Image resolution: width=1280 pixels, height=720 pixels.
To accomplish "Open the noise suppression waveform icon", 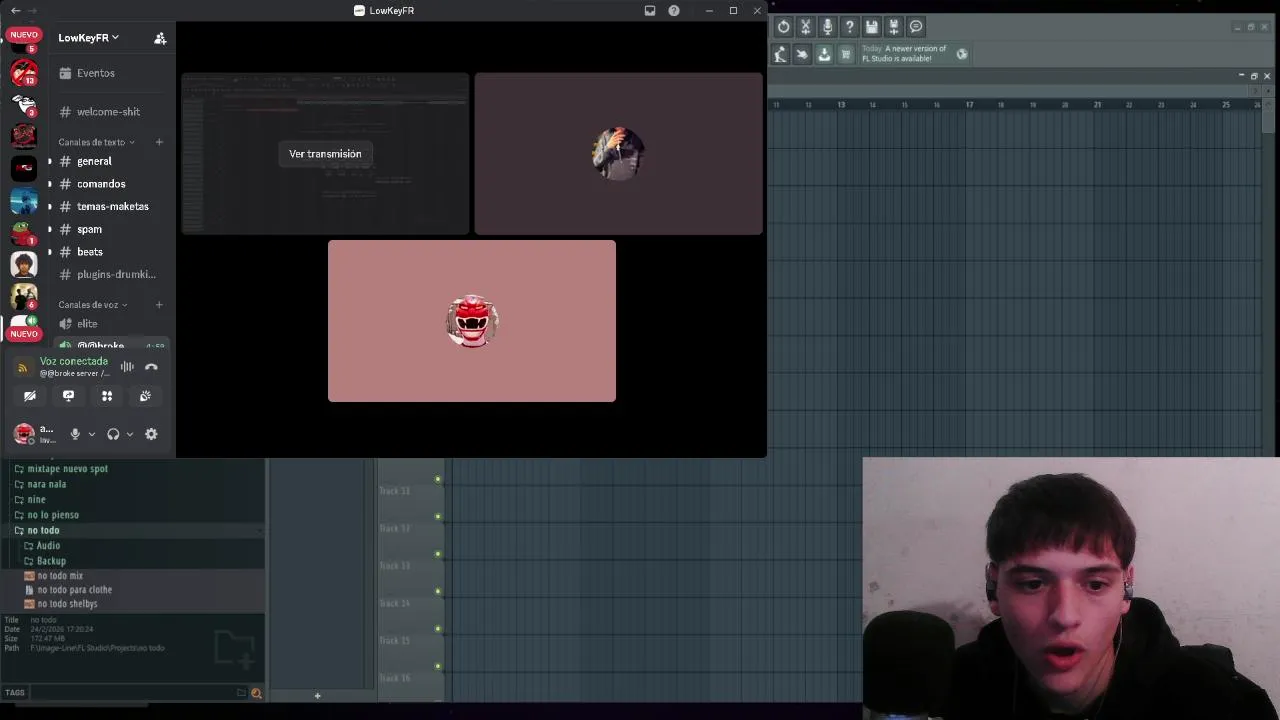I will (127, 367).
